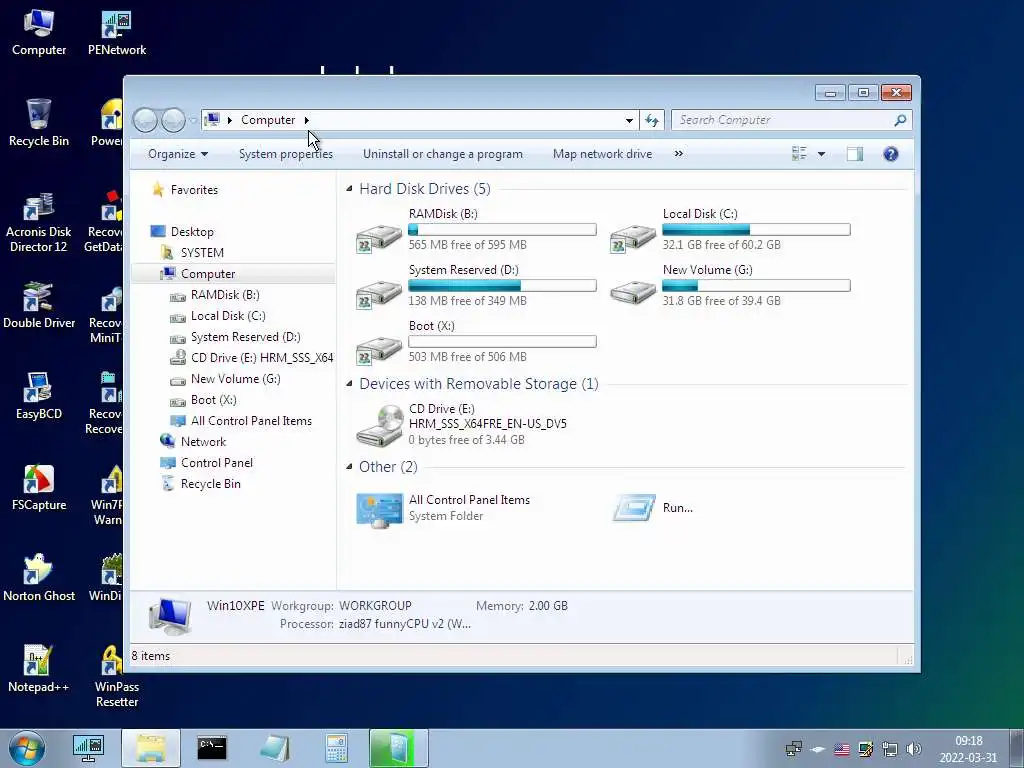Open the address bar history dropdown arrow
1024x768 pixels.
pos(629,120)
